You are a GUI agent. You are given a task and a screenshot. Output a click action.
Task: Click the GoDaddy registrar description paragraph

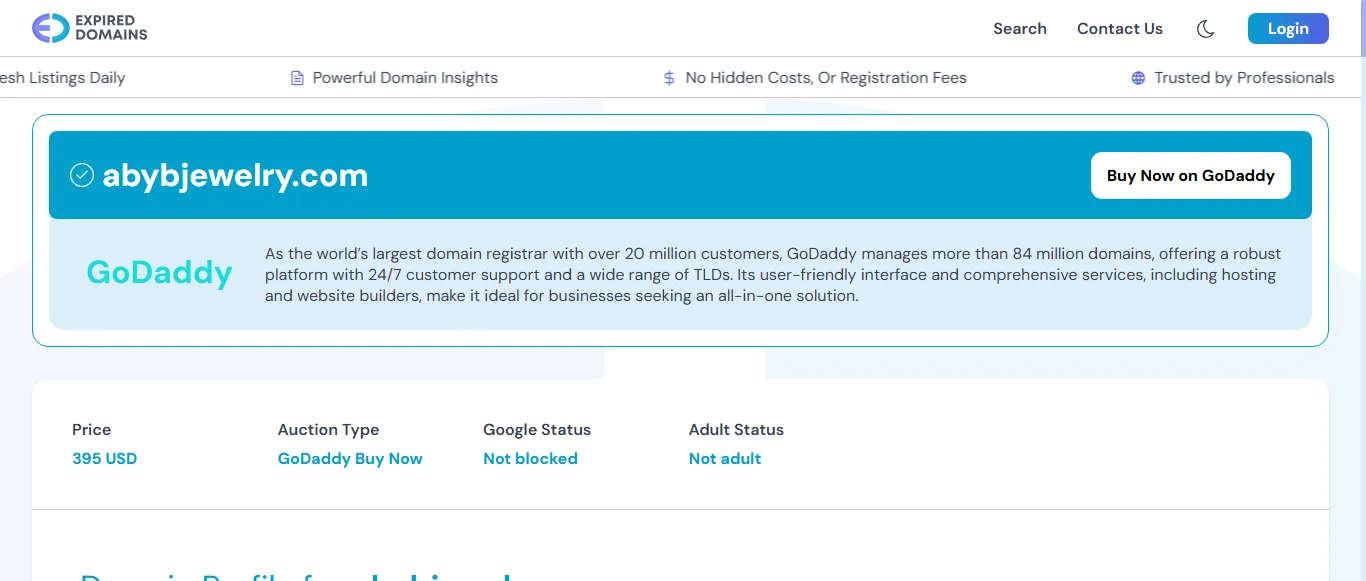[772, 275]
